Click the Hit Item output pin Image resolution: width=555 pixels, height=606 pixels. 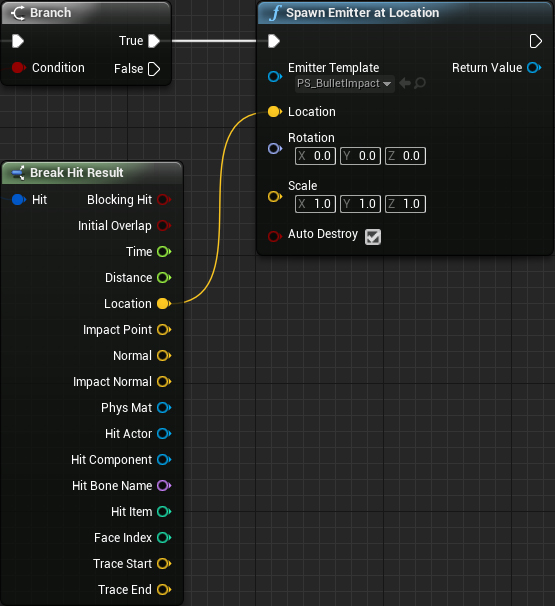tap(164, 512)
